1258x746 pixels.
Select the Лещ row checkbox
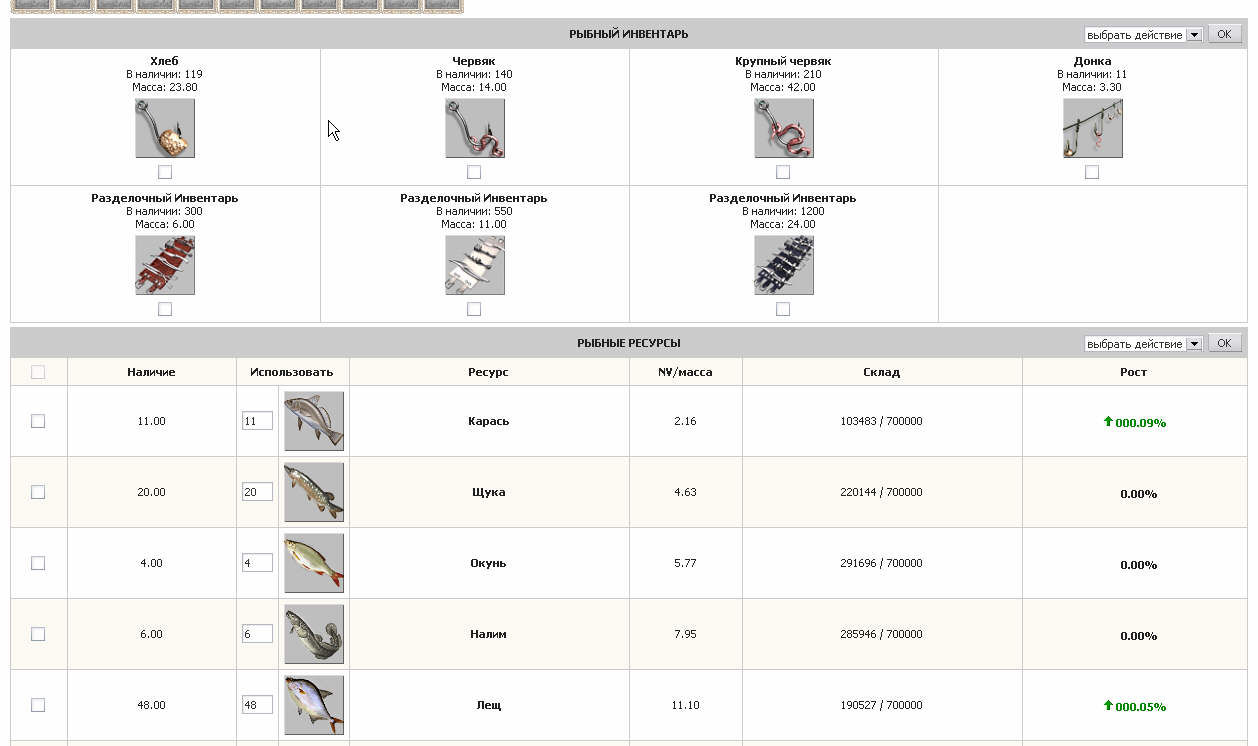pos(38,705)
